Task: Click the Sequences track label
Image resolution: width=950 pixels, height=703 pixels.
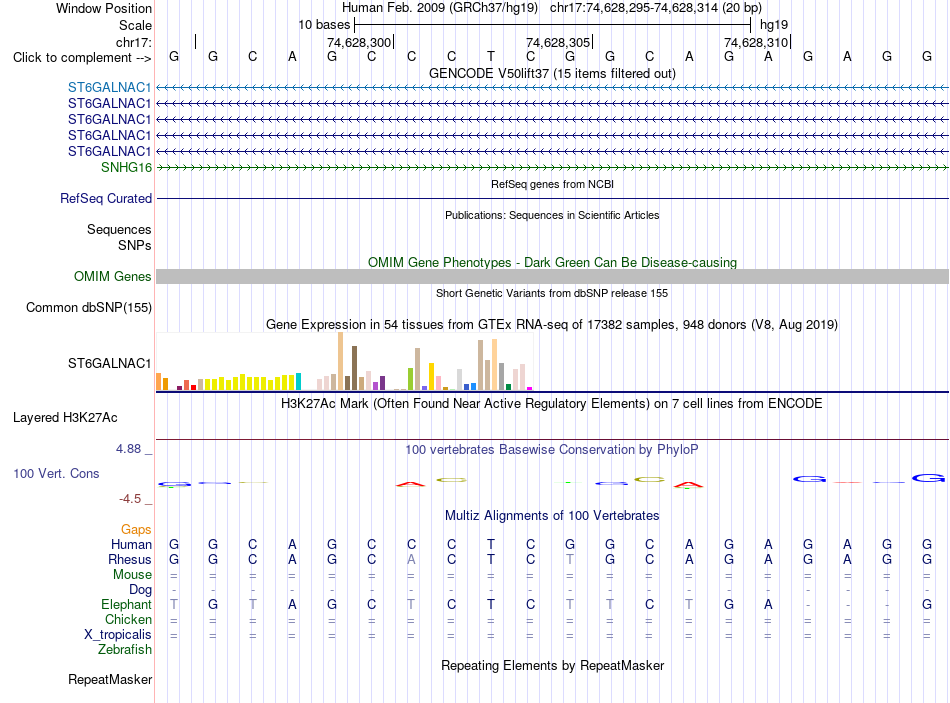Action: pyautogui.click(x=119, y=229)
